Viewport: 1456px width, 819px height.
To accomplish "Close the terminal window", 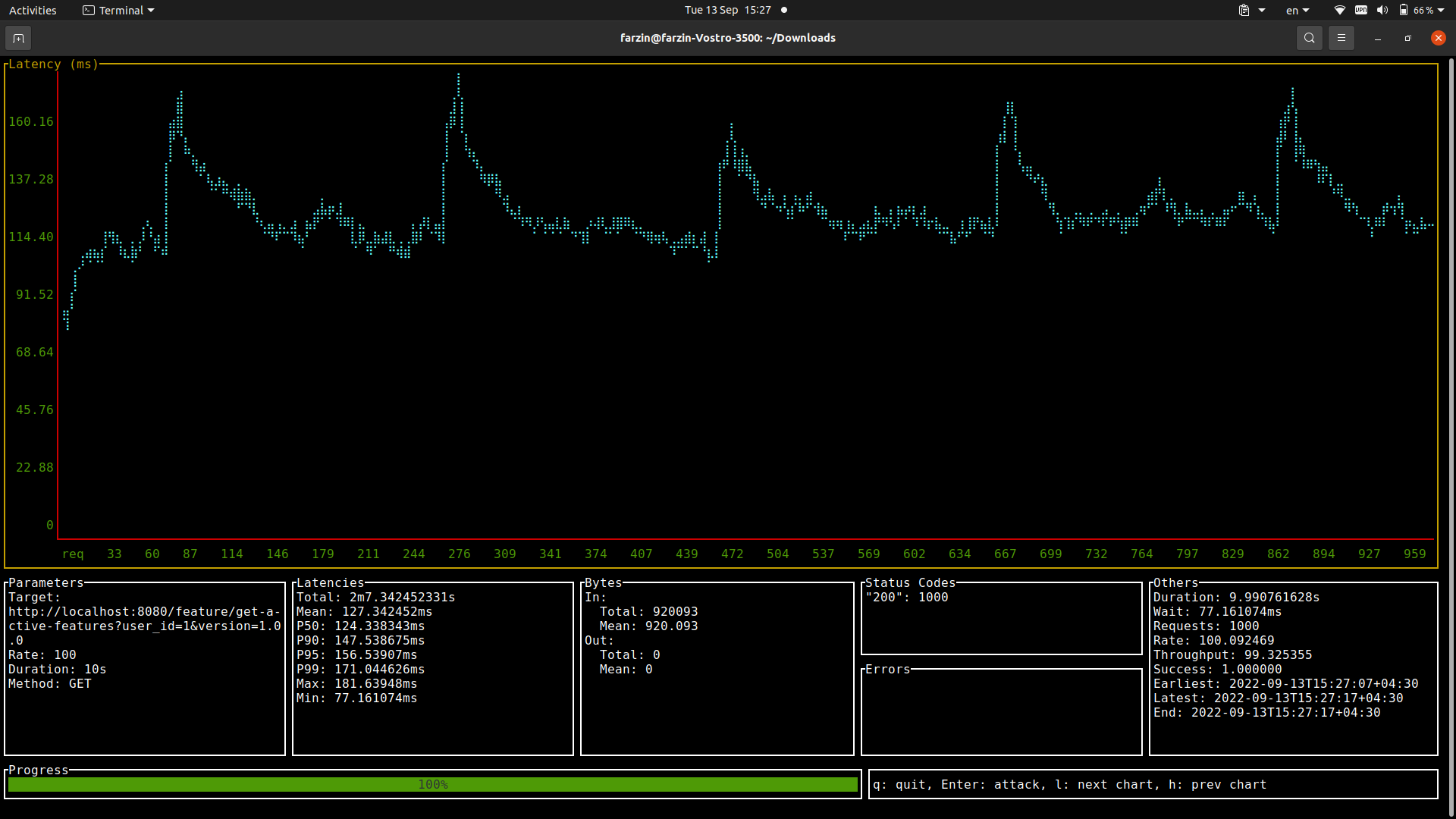I will click(1439, 38).
